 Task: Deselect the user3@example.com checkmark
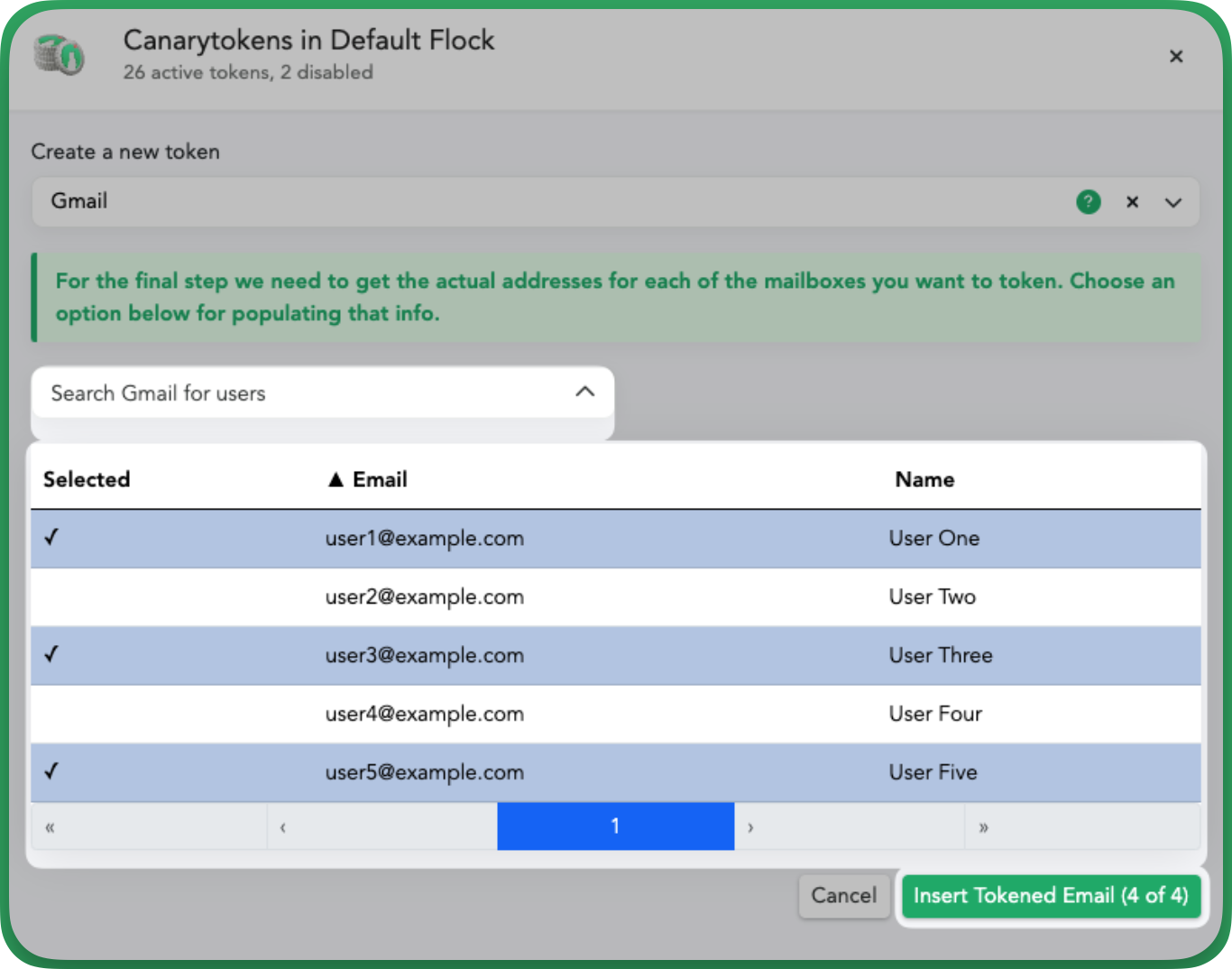coord(51,654)
